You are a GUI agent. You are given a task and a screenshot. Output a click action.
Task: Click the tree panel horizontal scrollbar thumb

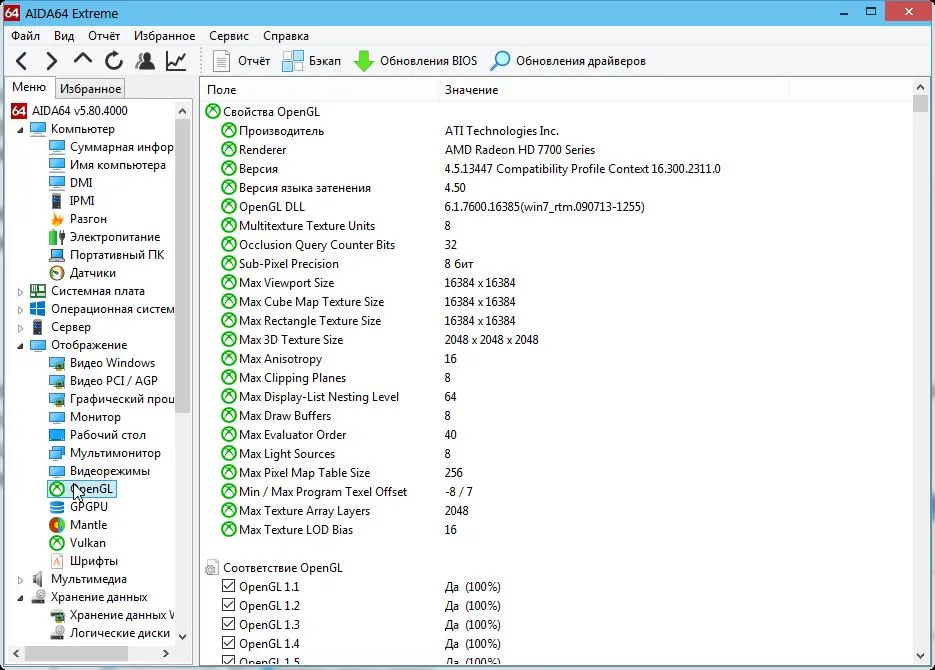point(76,653)
